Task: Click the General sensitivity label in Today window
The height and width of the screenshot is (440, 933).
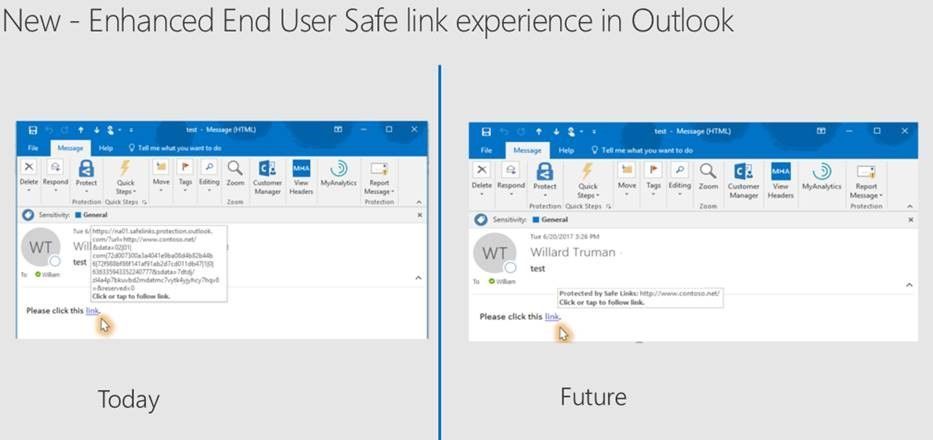Action: [91, 215]
